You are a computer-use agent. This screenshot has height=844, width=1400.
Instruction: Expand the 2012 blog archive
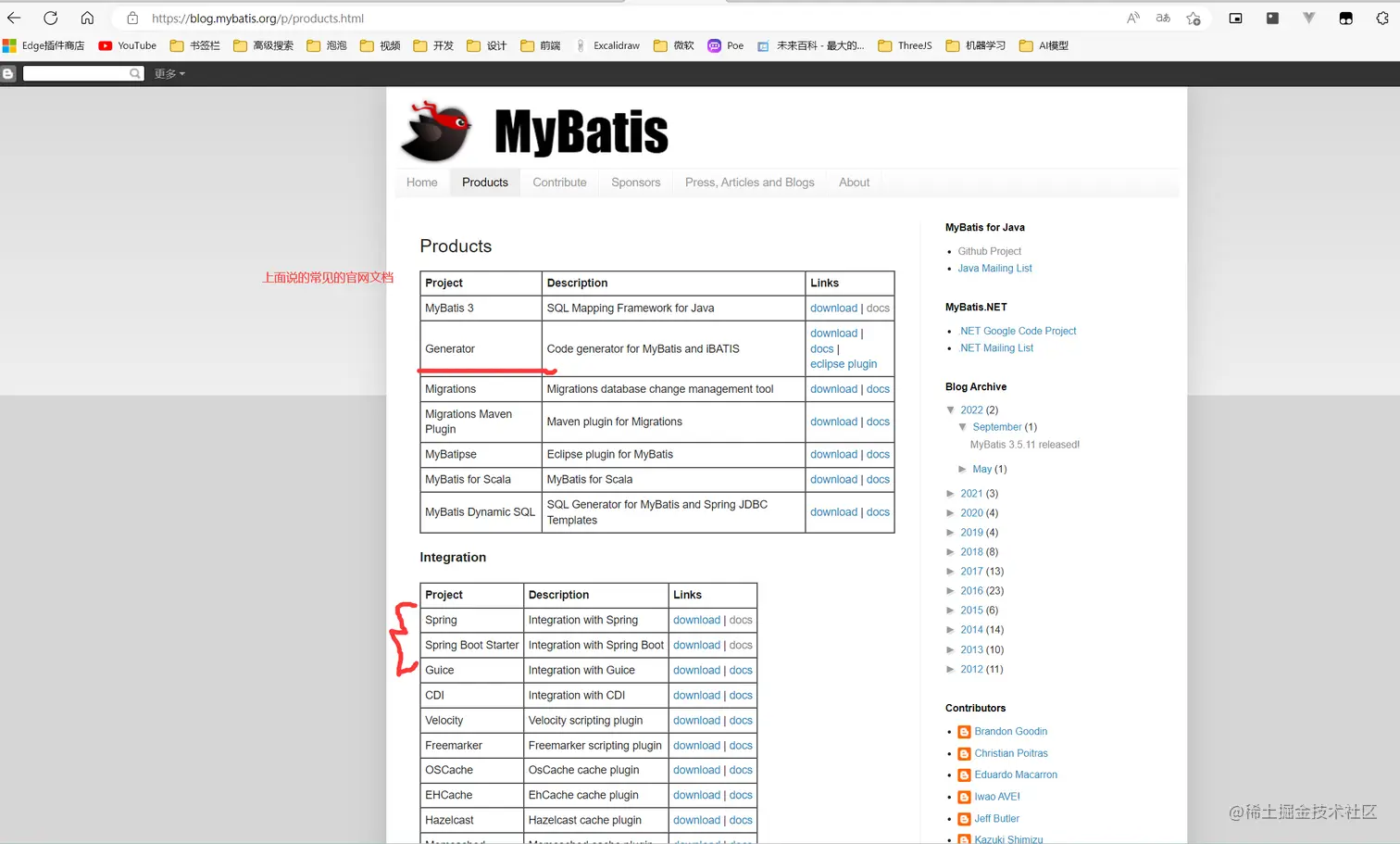(951, 669)
